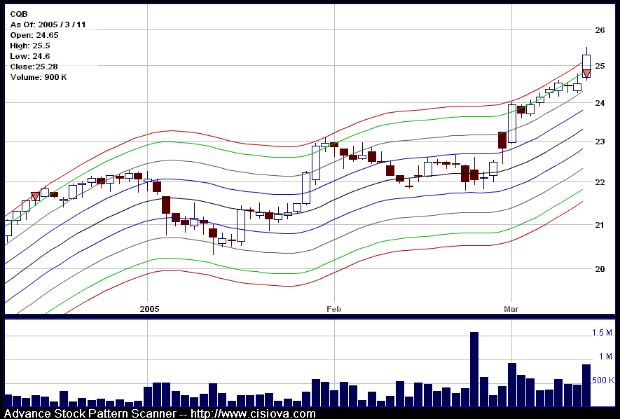Click the latest white candlestick near 25

click(586, 66)
